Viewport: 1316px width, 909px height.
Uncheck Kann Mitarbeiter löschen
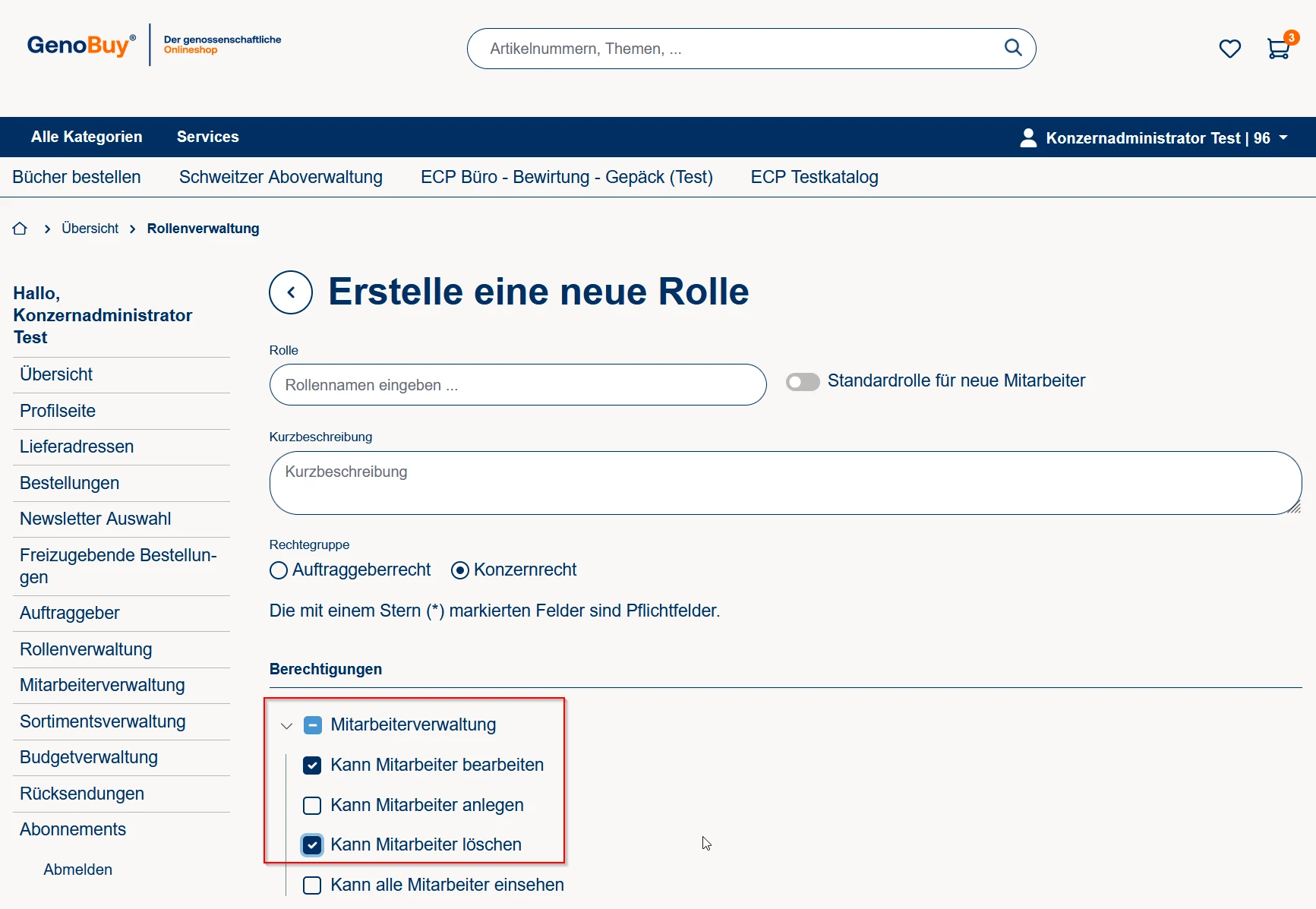[x=312, y=845]
